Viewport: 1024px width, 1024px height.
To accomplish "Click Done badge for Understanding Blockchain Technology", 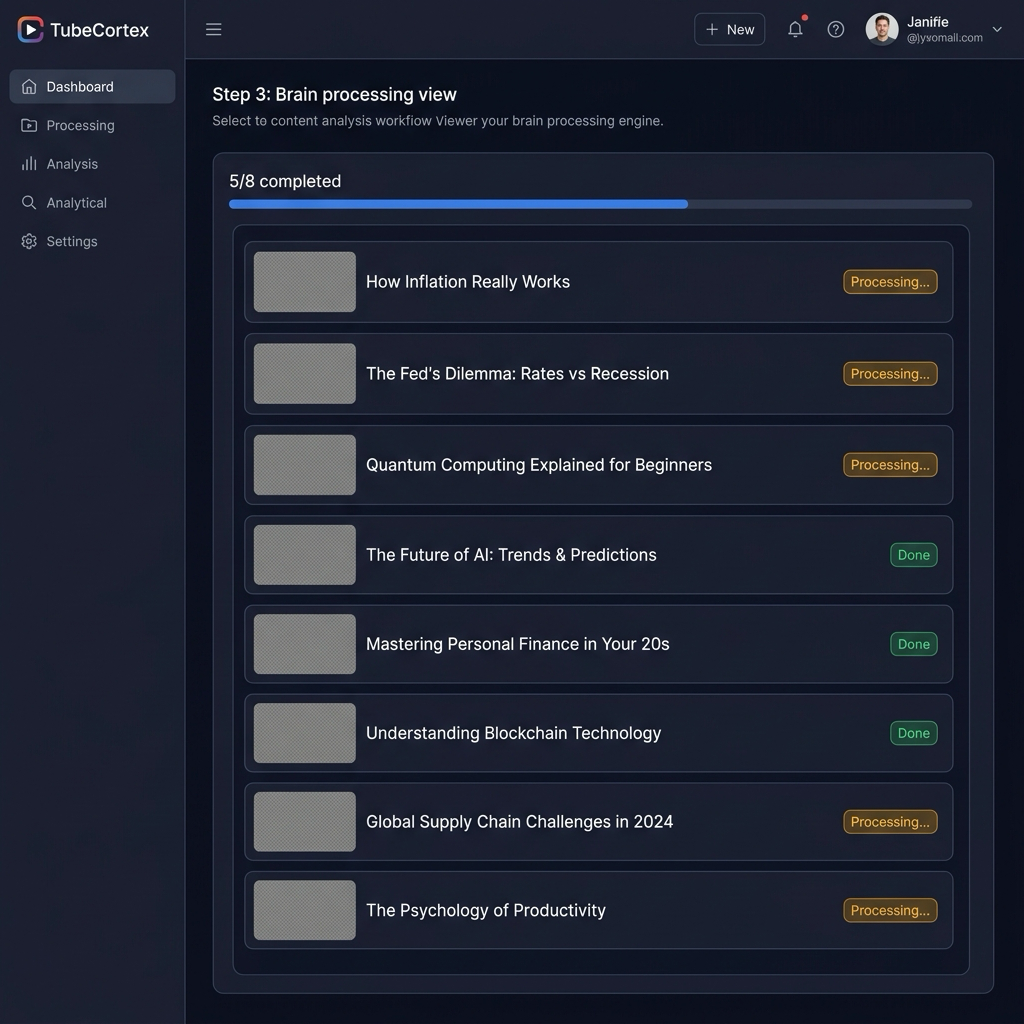I will (x=914, y=733).
